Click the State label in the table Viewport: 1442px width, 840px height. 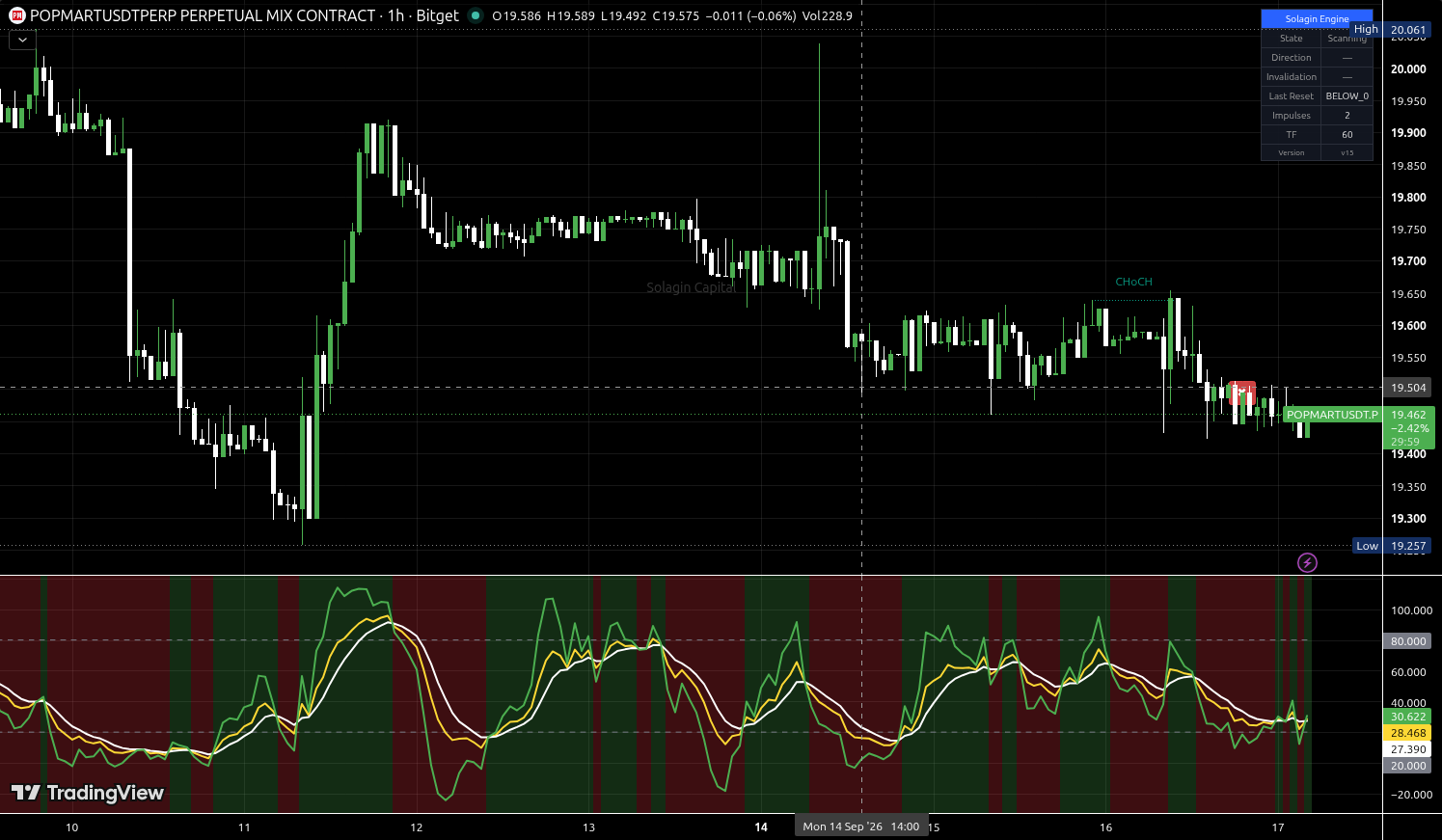click(1292, 39)
